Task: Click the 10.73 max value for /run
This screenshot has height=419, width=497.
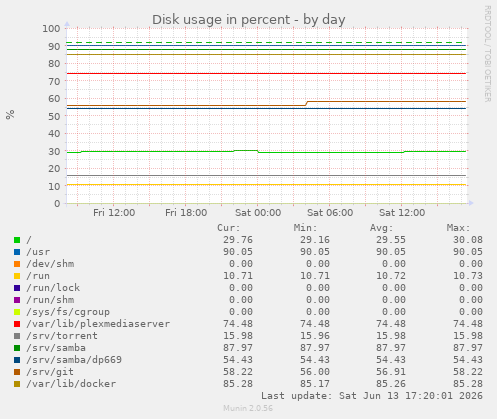Action: click(468, 276)
